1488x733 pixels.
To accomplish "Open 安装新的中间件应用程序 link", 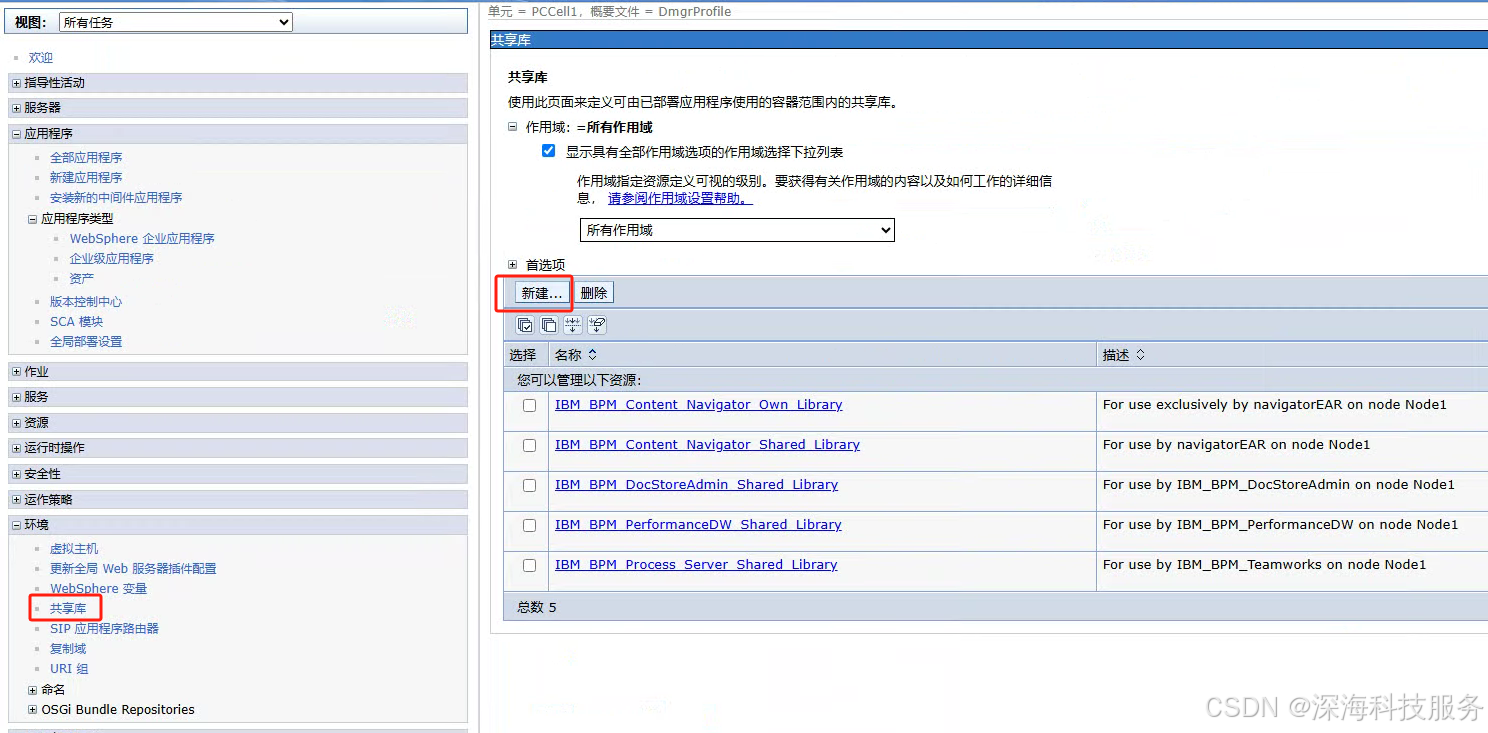I will [116, 198].
